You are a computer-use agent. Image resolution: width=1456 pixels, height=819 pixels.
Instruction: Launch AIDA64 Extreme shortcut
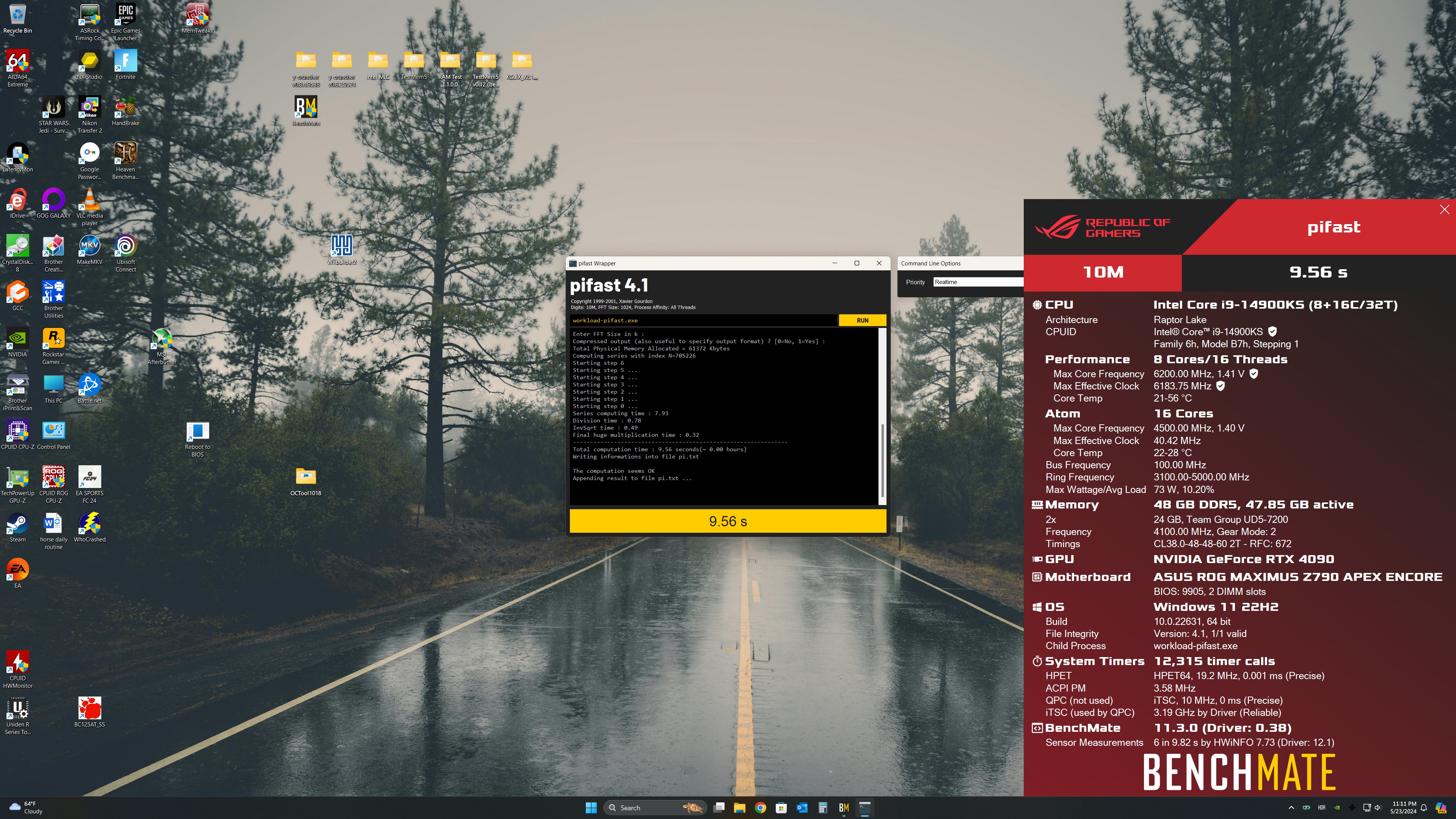click(x=17, y=68)
